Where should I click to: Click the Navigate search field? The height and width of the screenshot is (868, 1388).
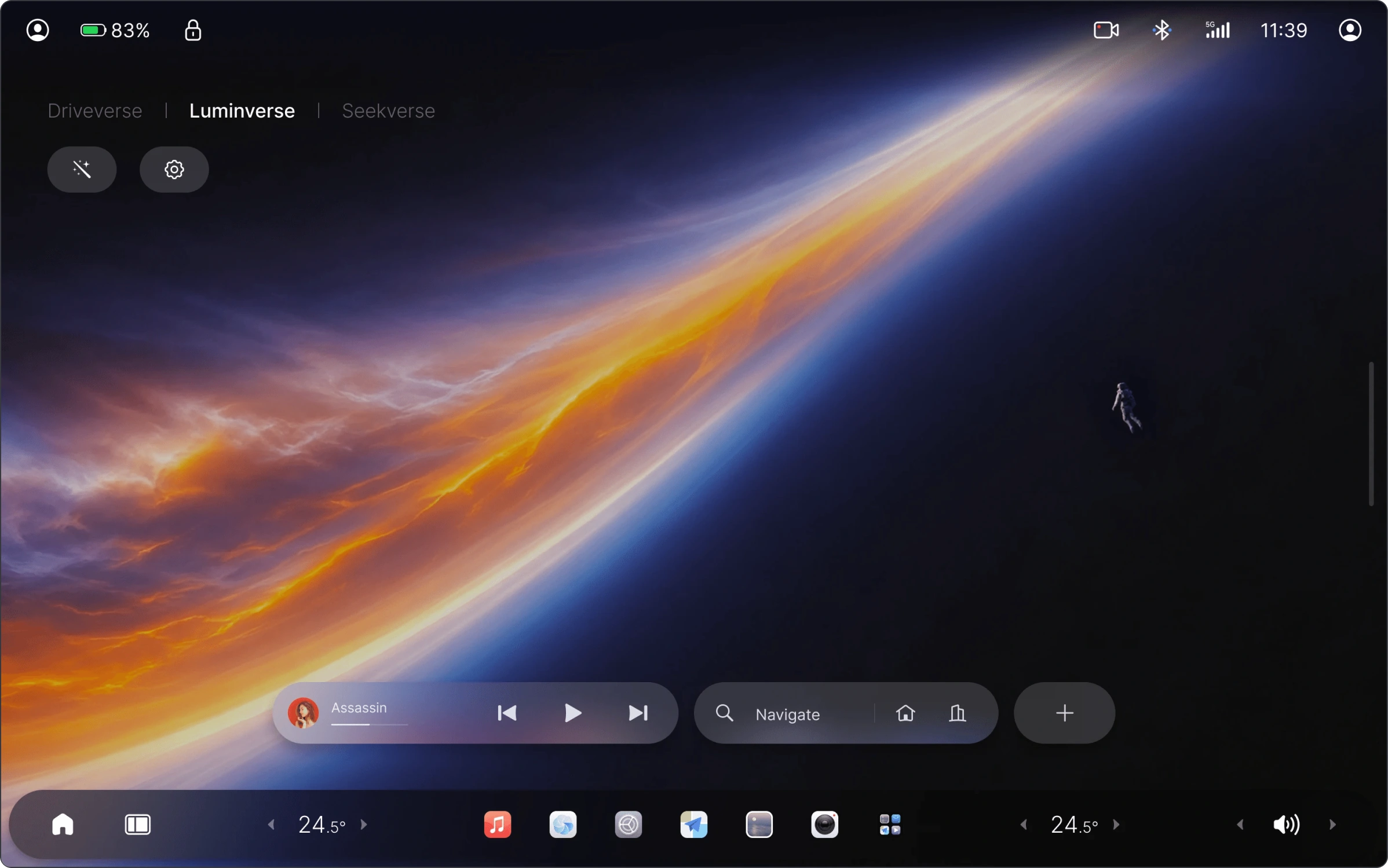(x=787, y=714)
